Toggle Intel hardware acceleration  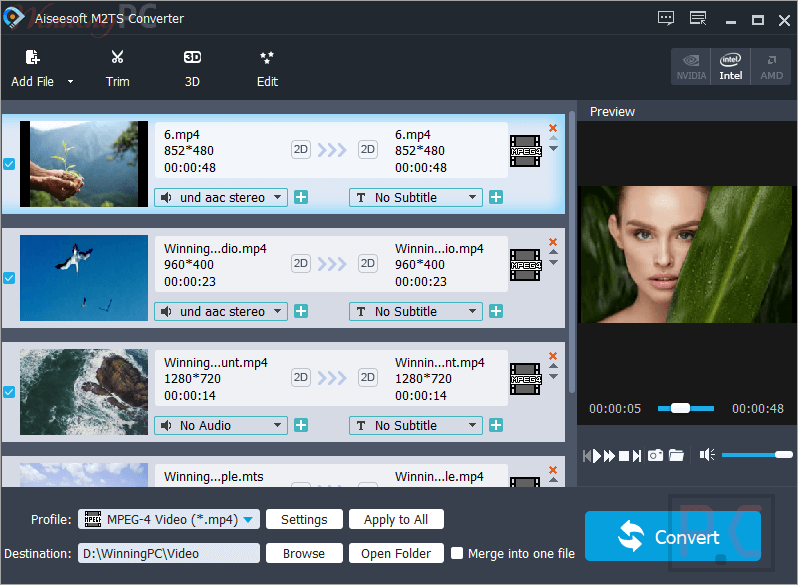[x=730, y=67]
